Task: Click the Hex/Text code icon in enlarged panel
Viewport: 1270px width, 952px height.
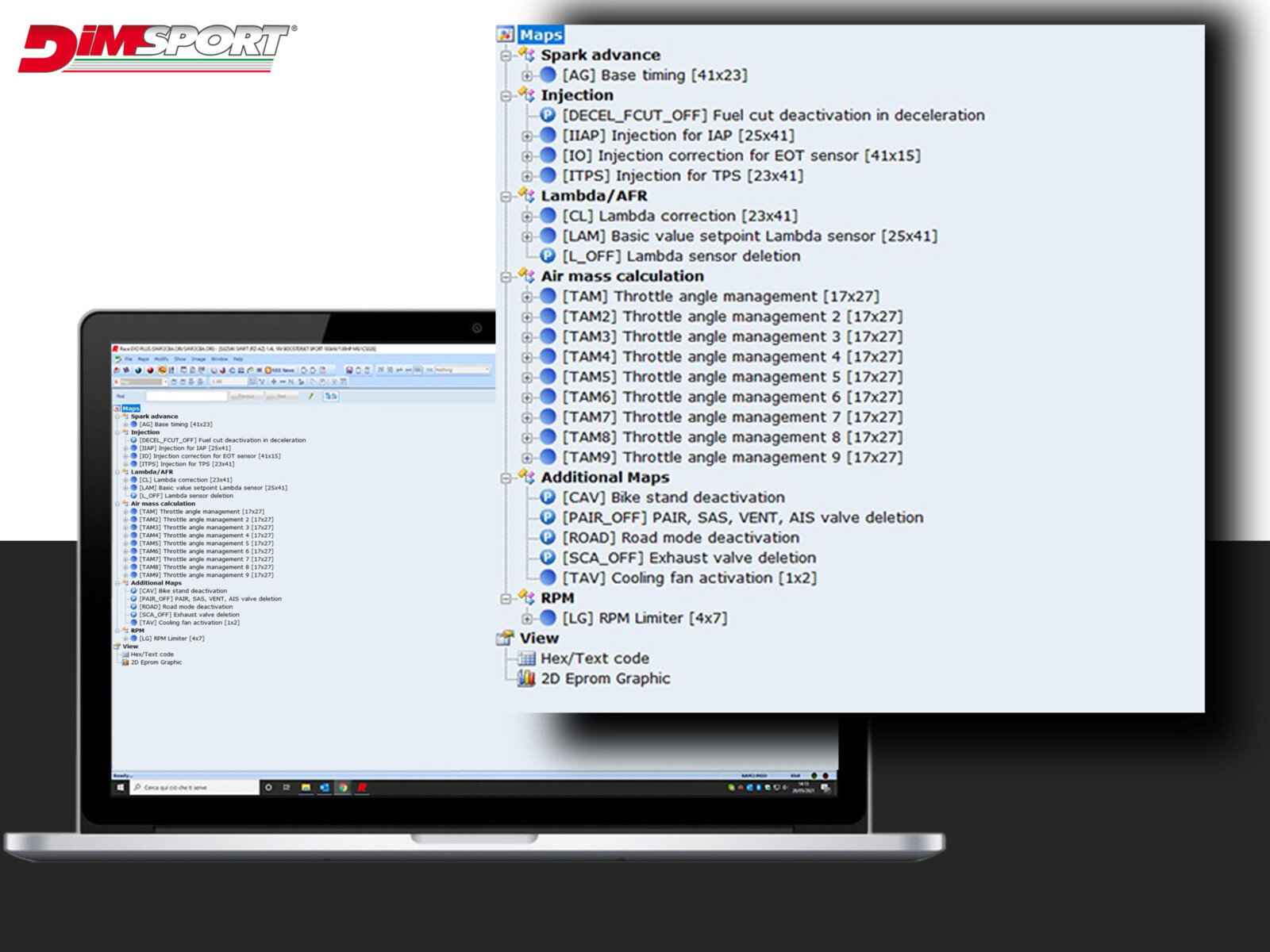Action: click(x=526, y=658)
